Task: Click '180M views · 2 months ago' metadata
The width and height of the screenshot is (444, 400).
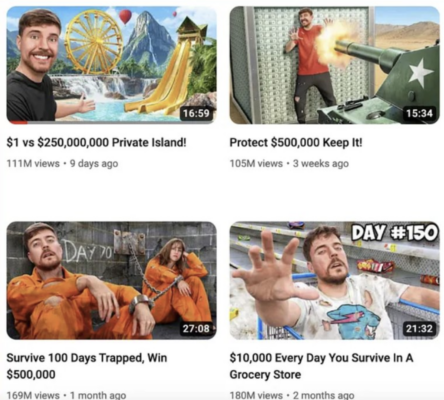Action: (292, 395)
